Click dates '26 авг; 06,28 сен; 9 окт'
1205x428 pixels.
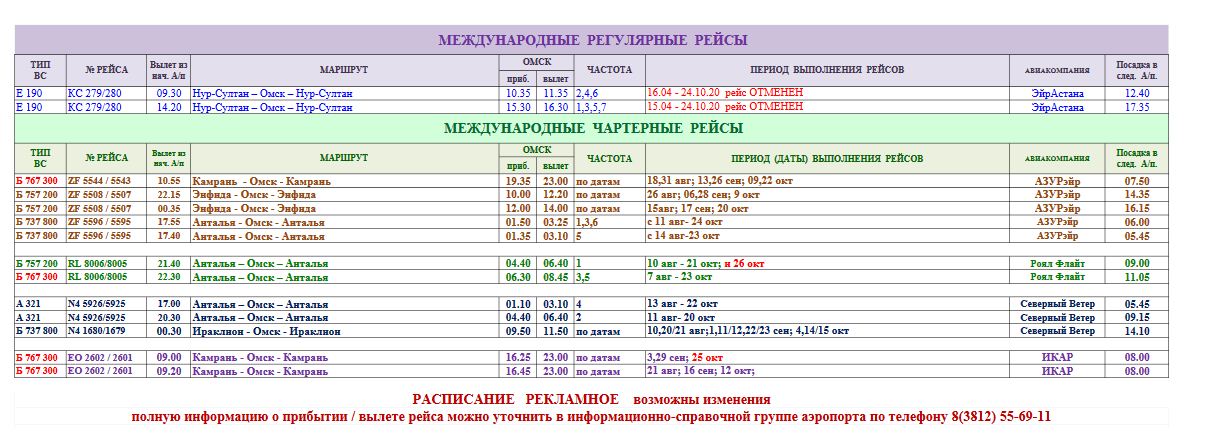coord(704,195)
